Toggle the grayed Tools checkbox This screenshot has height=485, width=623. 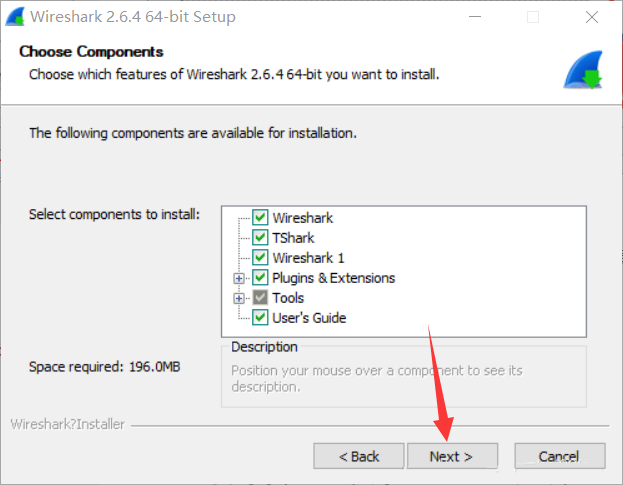(x=260, y=298)
